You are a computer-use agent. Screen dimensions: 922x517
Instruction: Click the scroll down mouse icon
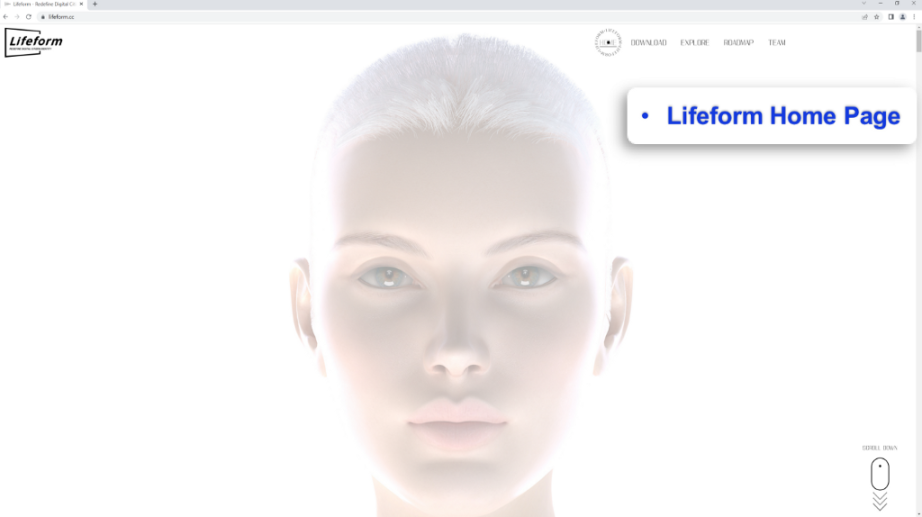click(880, 473)
